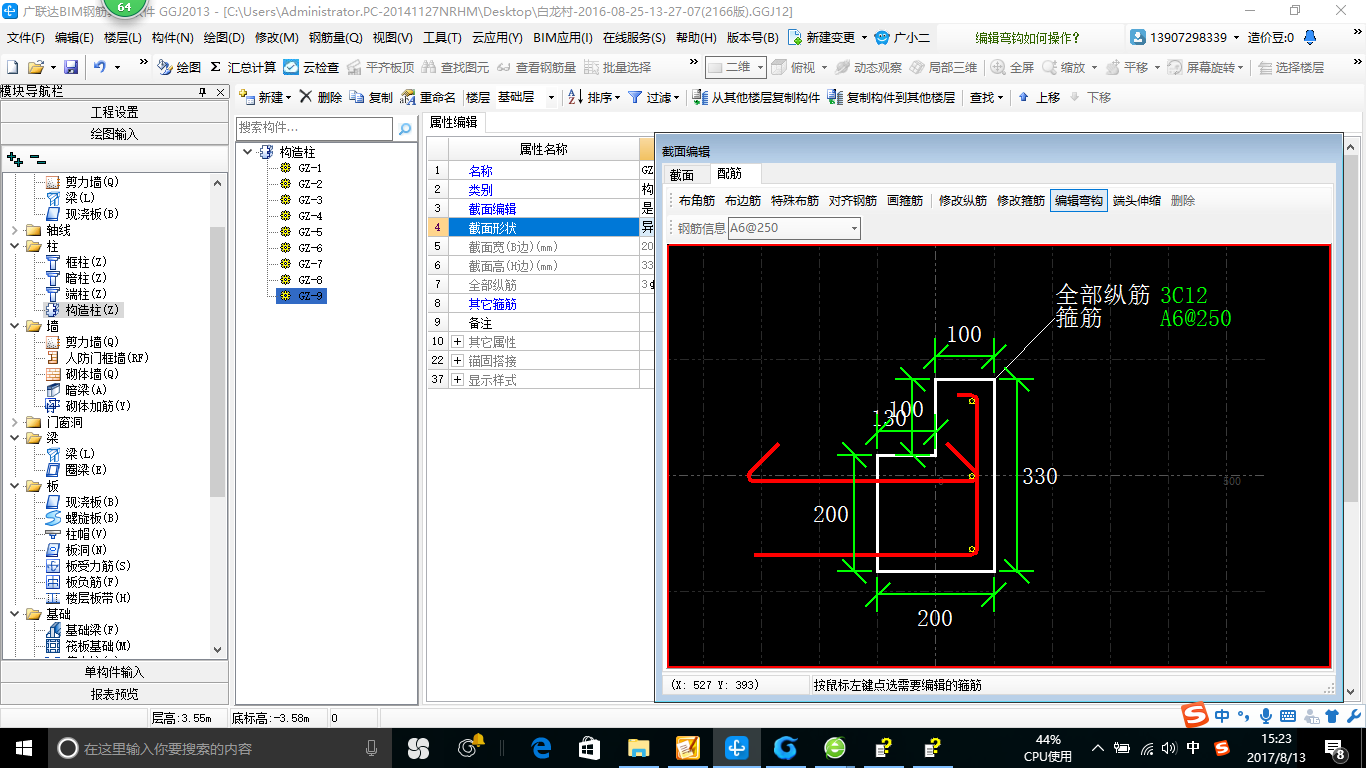Expand 其它属性 row 10
The image size is (1366, 768).
pos(457,342)
